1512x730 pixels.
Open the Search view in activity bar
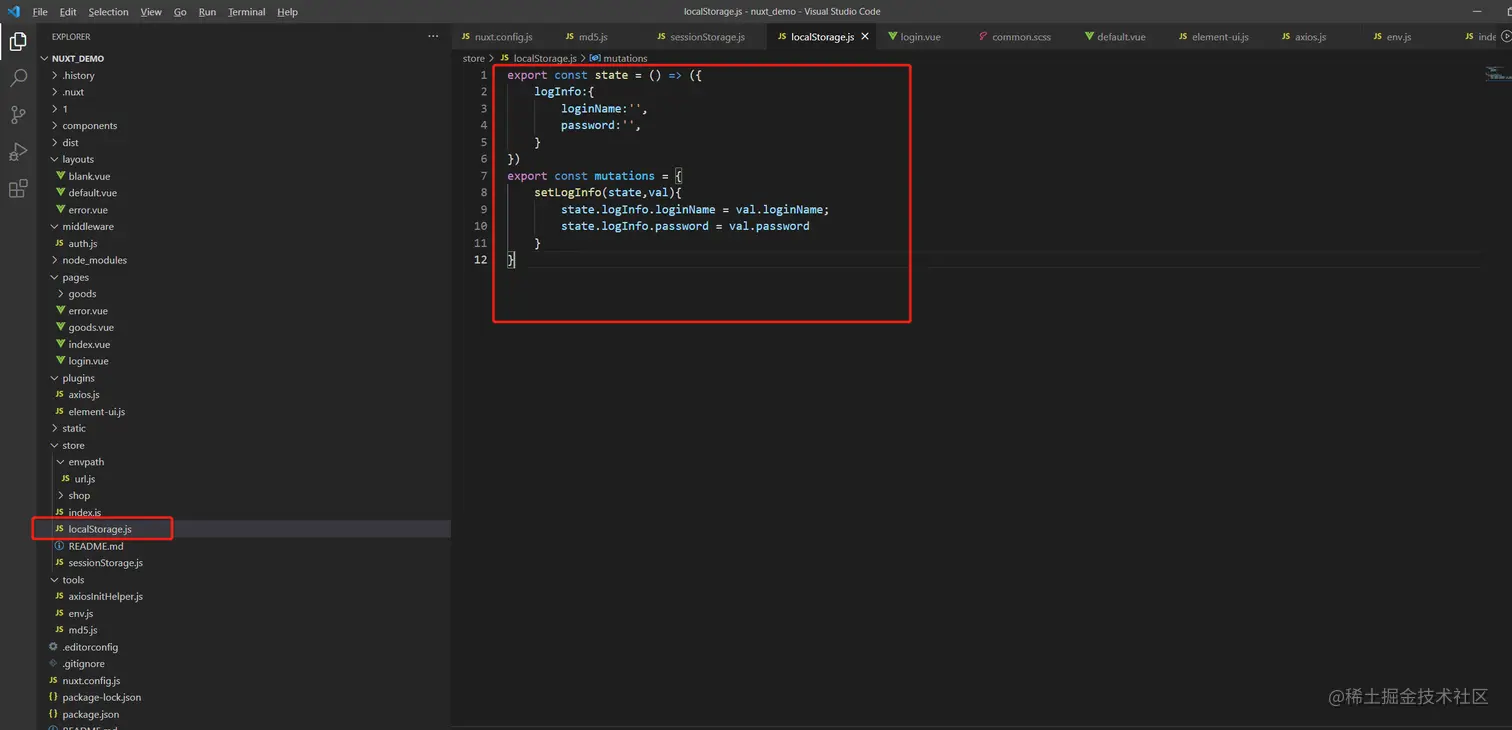pos(18,78)
